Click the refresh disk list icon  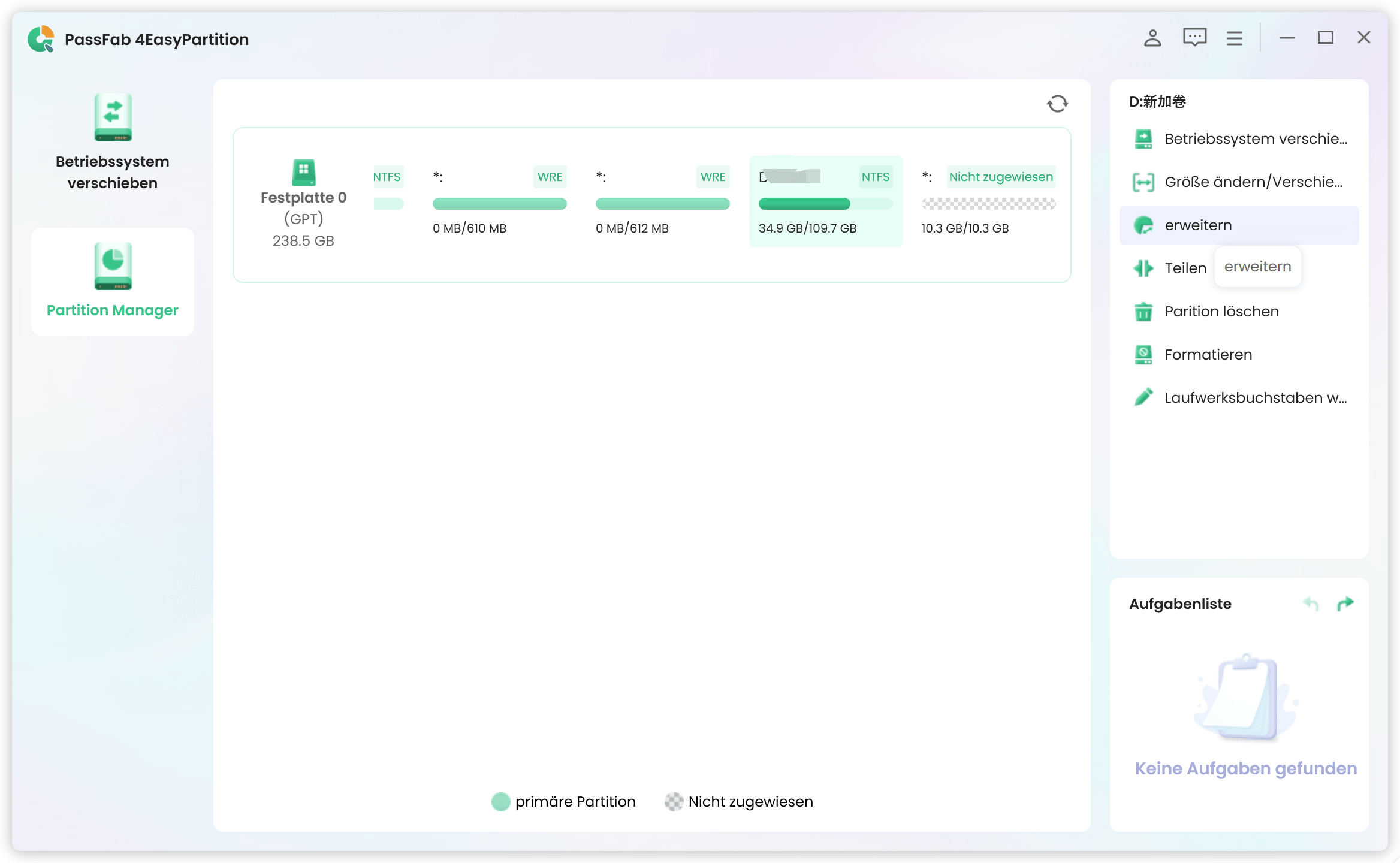(x=1057, y=104)
